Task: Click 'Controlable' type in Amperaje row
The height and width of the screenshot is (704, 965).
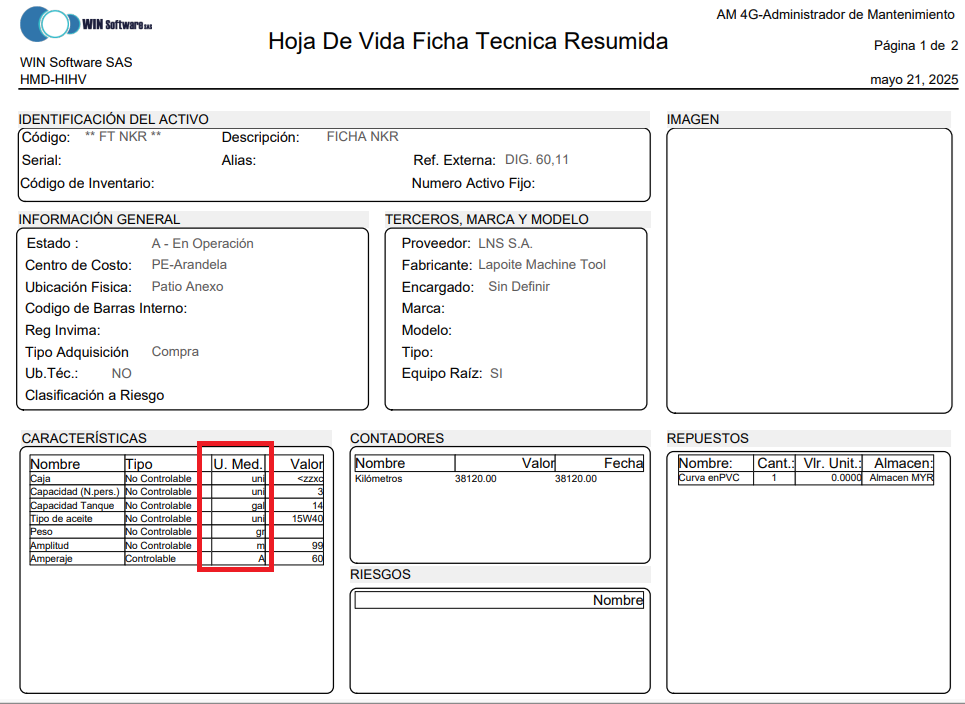Action: (150, 559)
